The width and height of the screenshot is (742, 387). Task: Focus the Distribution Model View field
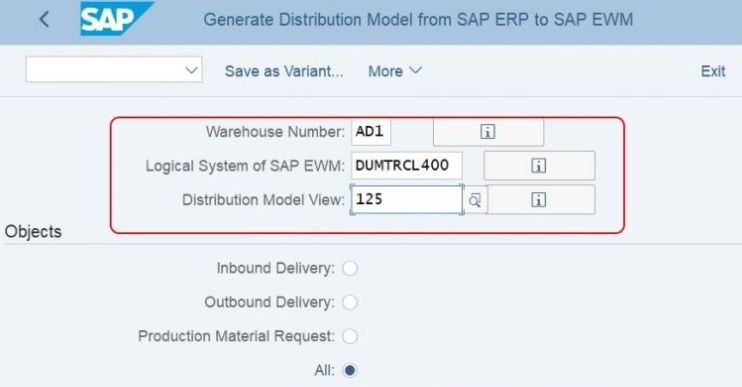(407, 200)
